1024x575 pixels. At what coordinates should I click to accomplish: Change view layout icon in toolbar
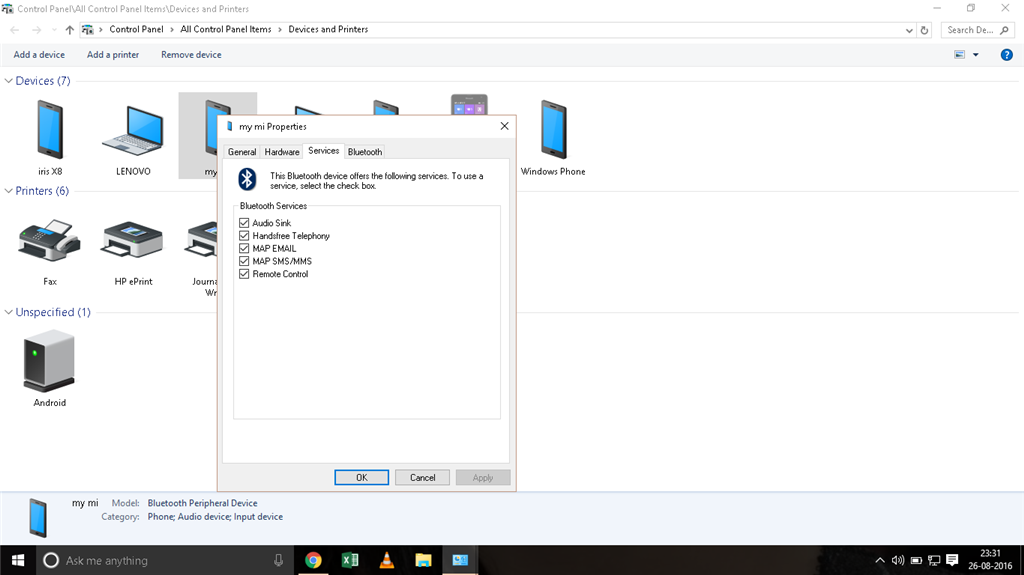coord(959,55)
